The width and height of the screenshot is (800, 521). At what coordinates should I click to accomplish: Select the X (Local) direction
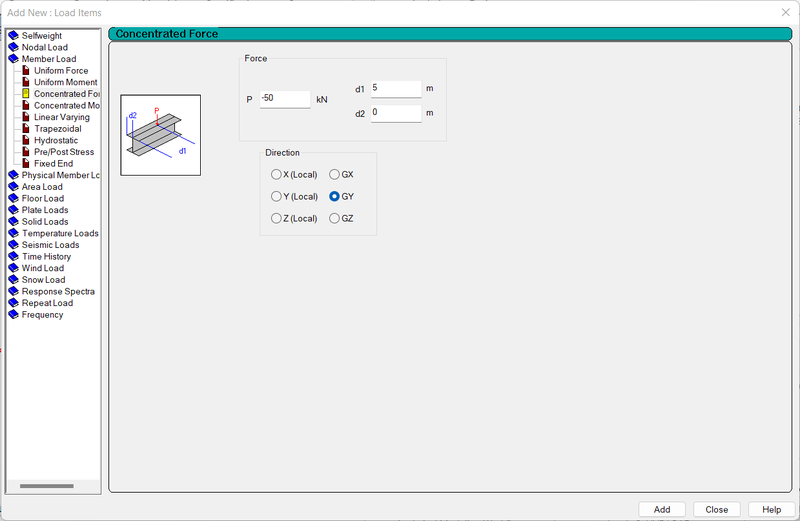[276, 175]
